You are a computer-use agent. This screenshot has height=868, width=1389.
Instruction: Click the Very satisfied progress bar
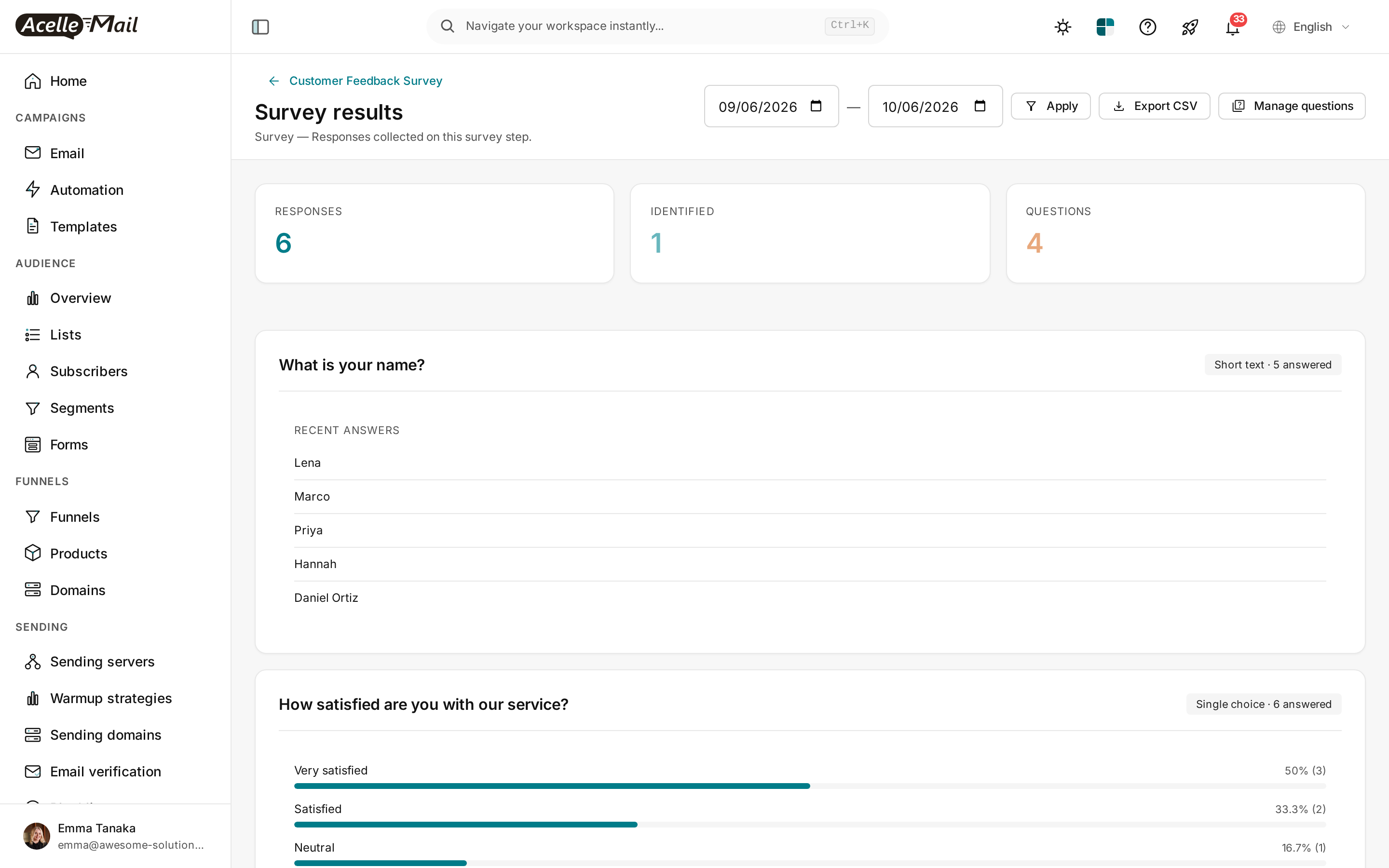810,786
